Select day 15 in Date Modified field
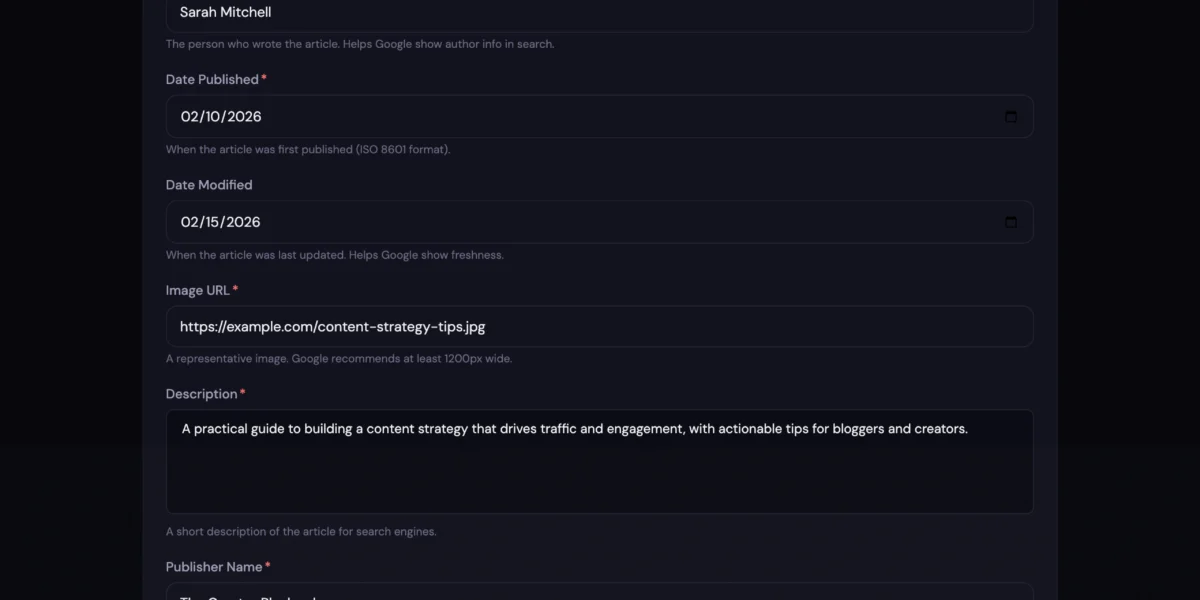Screen dimensions: 1200x600 point(212,222)
